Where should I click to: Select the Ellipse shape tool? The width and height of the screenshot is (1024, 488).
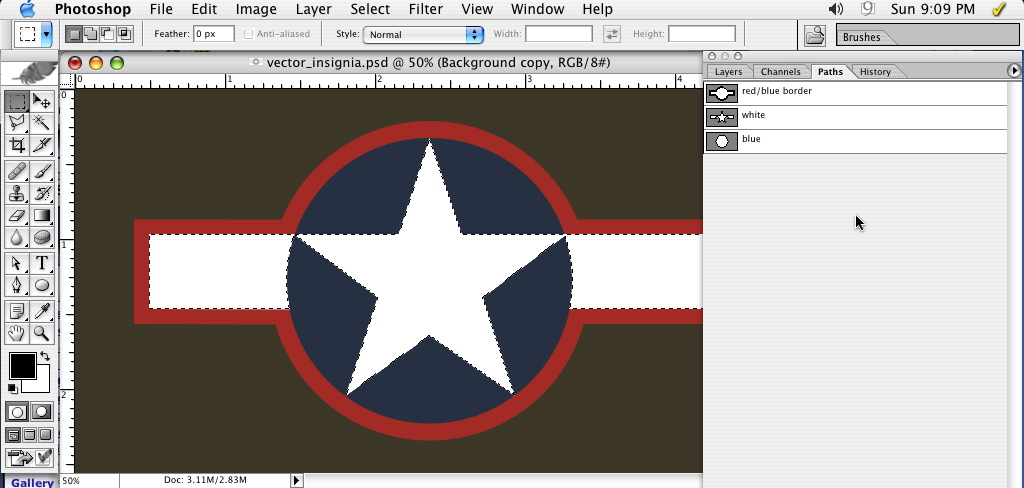42,285
